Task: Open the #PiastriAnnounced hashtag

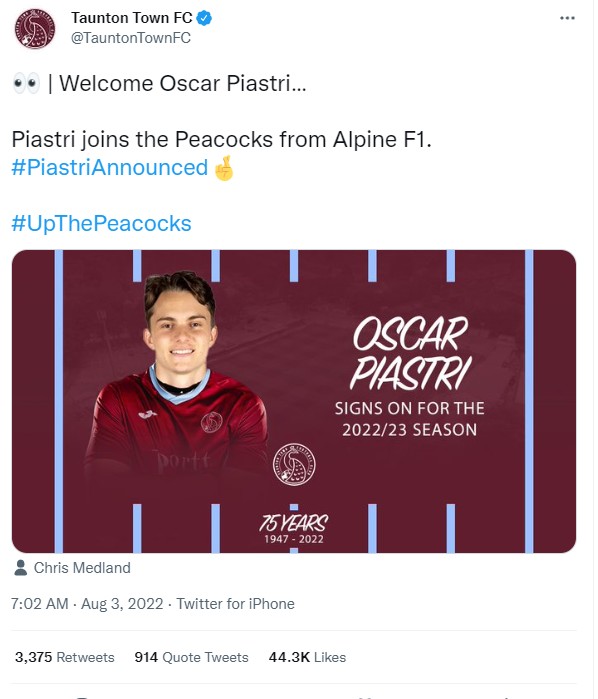Action: (x=110, y=168)
